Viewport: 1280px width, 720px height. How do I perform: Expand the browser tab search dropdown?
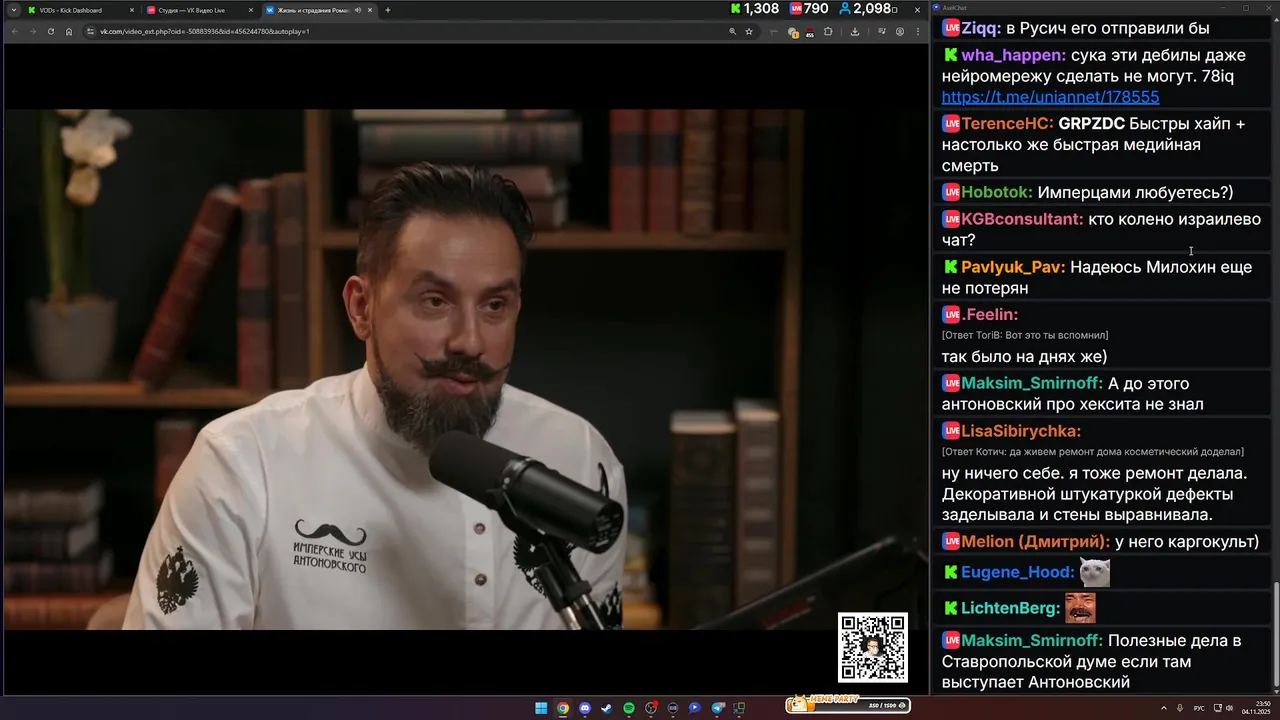point(13,10)
